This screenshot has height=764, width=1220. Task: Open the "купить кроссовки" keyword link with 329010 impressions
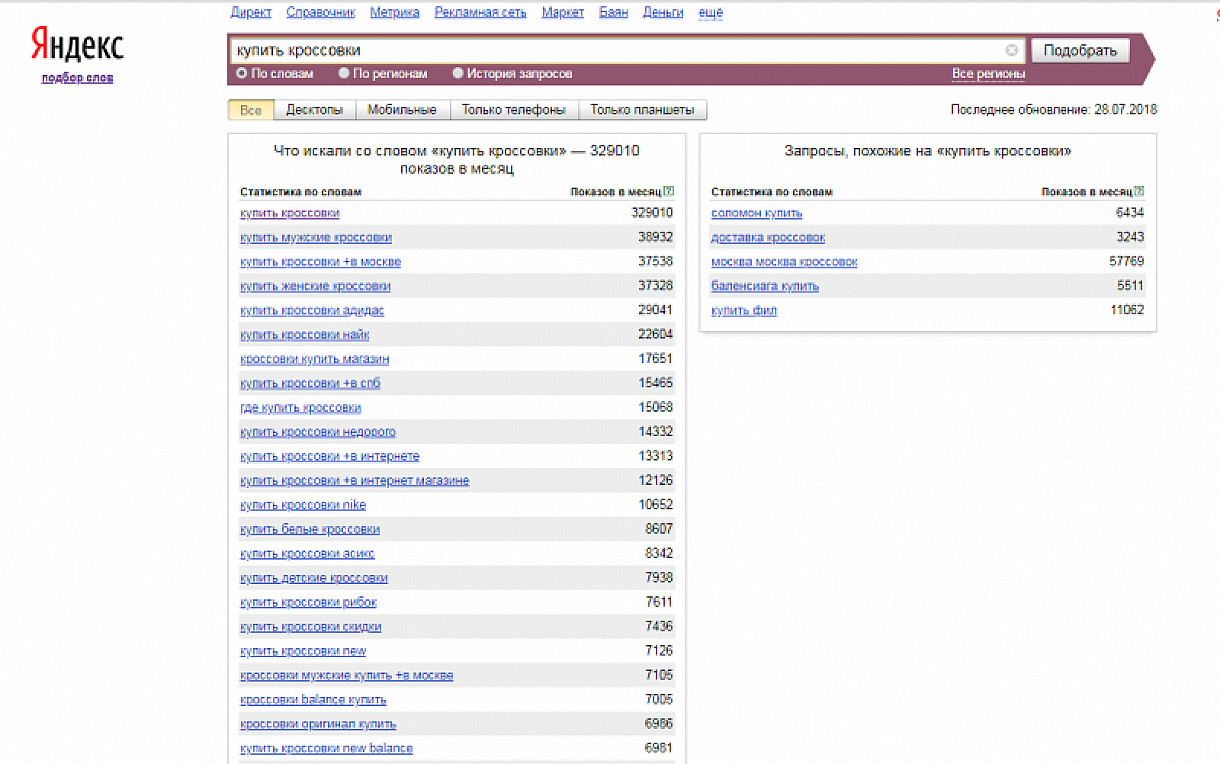(290, 213)
